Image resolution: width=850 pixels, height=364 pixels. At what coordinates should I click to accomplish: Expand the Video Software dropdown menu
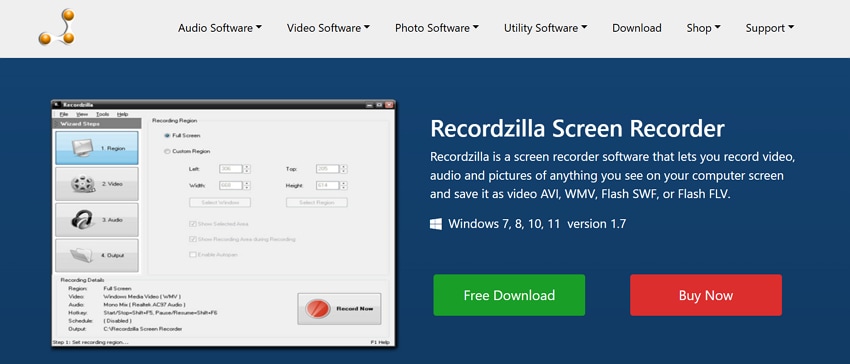click(x=329, y=28)
